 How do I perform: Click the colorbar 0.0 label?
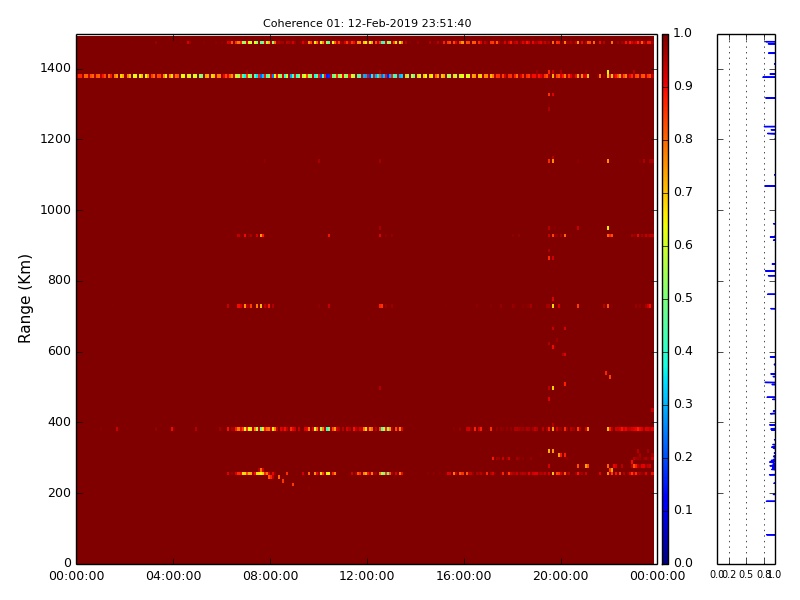[x=683, y=563]
